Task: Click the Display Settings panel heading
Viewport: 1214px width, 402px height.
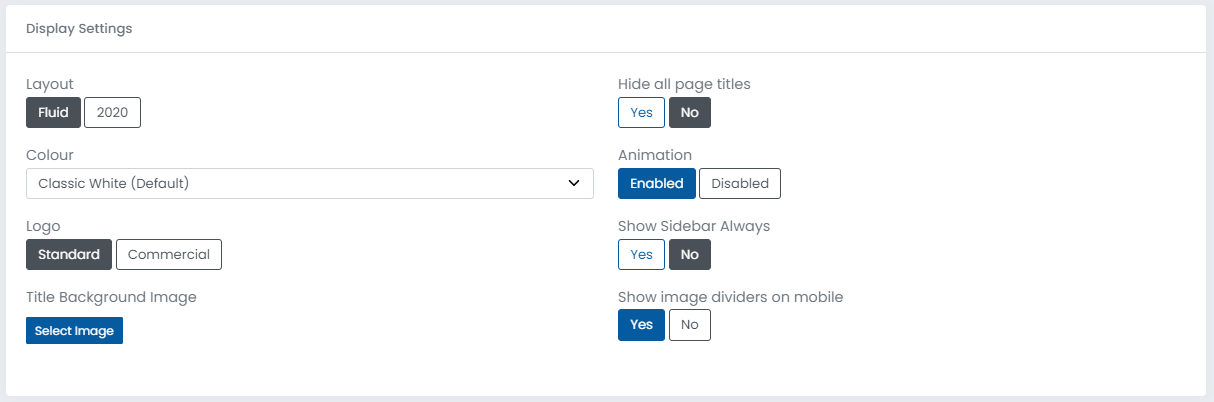Action: (x=79, y=29)
